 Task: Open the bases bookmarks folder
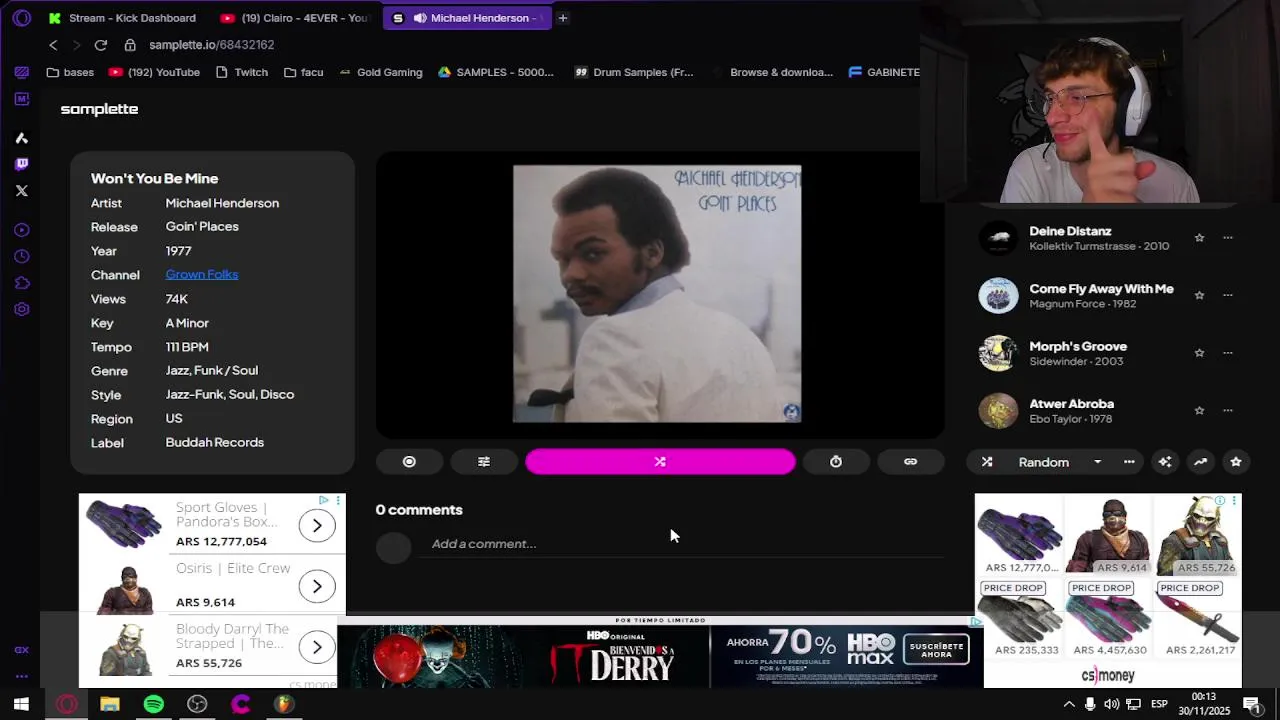[x=70, y=72]
